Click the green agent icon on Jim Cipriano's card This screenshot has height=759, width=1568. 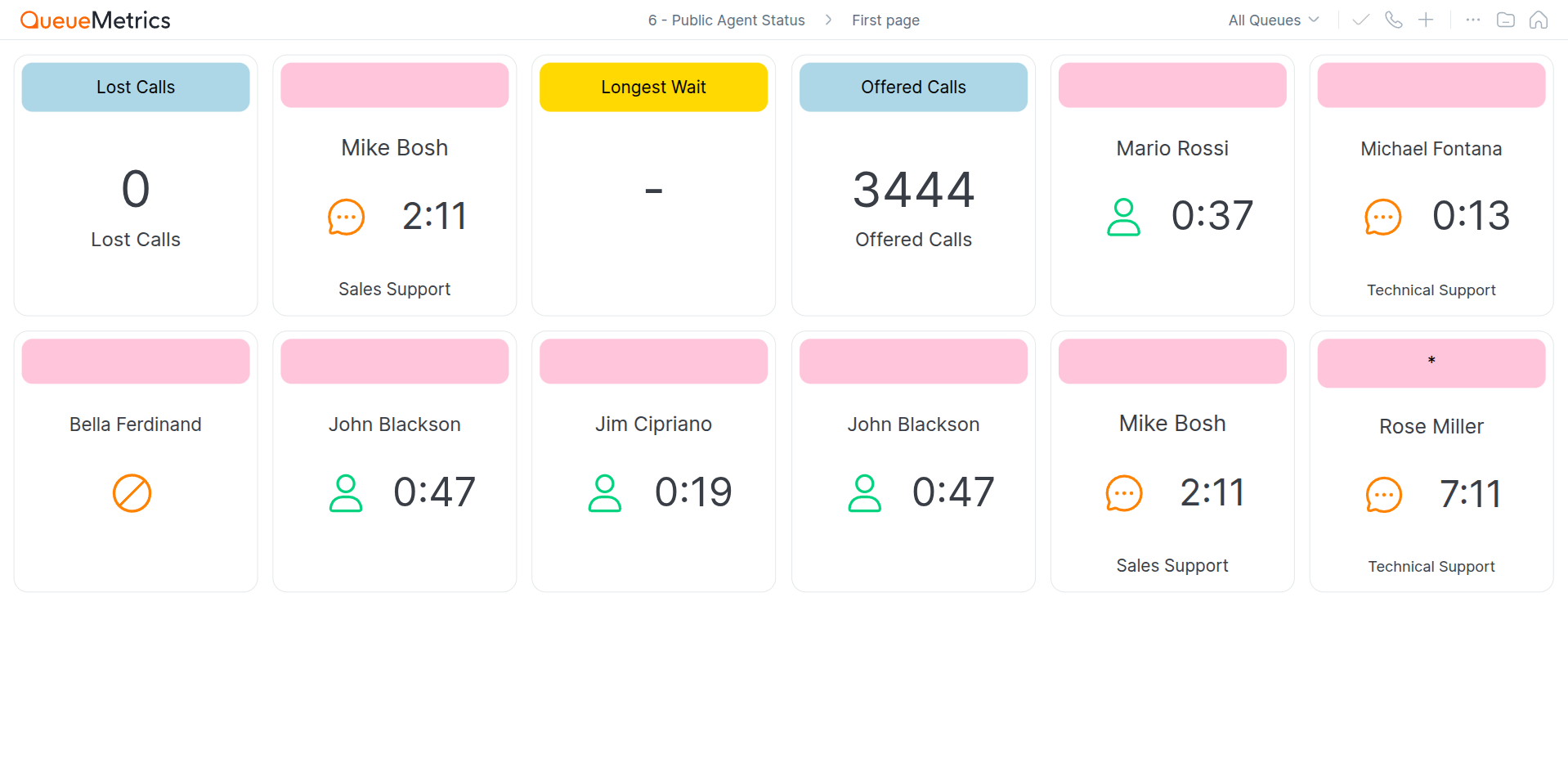click(605, 492)
